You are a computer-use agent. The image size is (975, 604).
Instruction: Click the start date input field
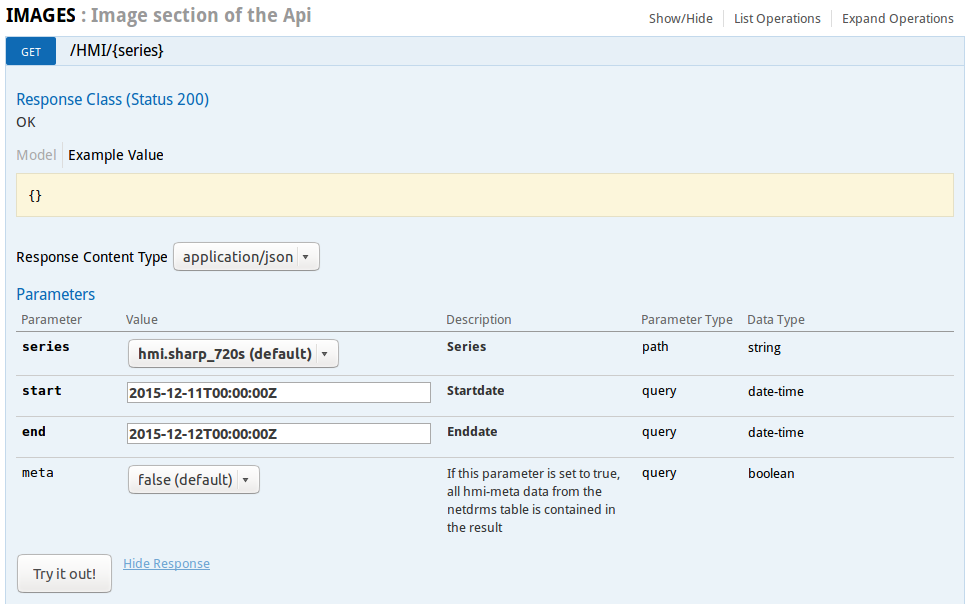(279, 392)
